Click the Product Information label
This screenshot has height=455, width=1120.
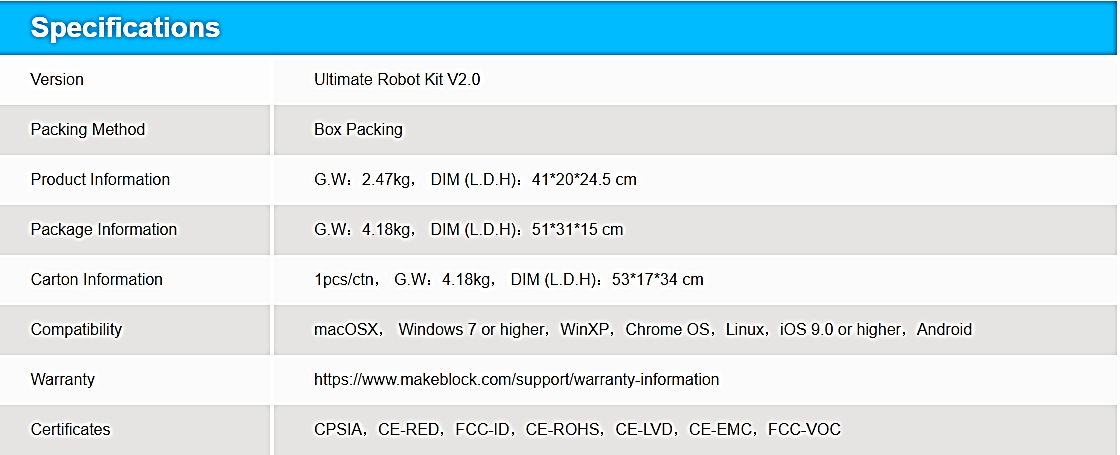[100, 179]
